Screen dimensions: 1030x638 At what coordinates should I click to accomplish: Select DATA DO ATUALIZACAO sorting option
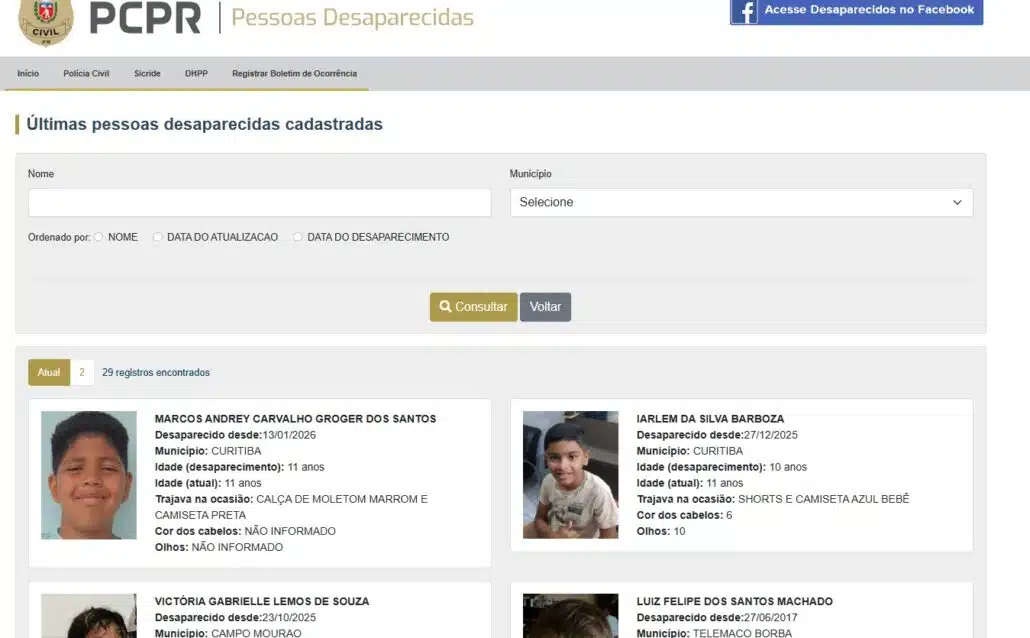click(158, 237)
